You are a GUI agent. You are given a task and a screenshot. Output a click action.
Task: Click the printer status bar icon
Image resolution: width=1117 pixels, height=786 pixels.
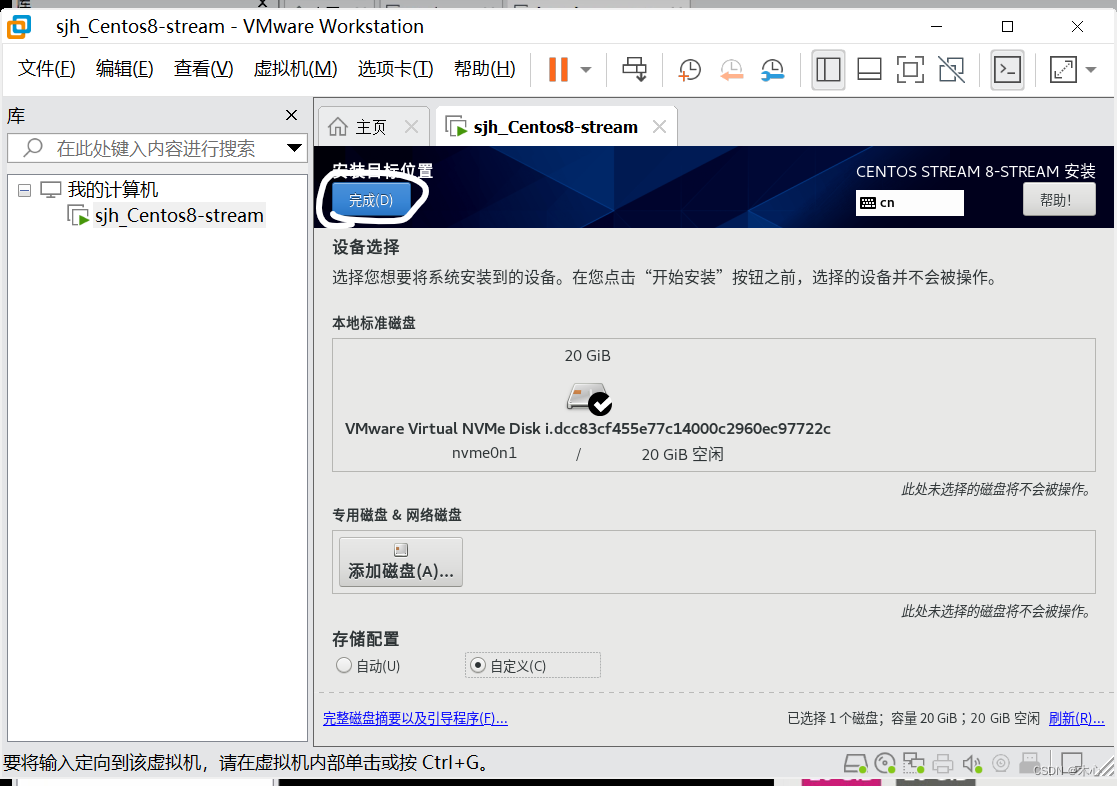pyautogui.click(x=942, y=764)
